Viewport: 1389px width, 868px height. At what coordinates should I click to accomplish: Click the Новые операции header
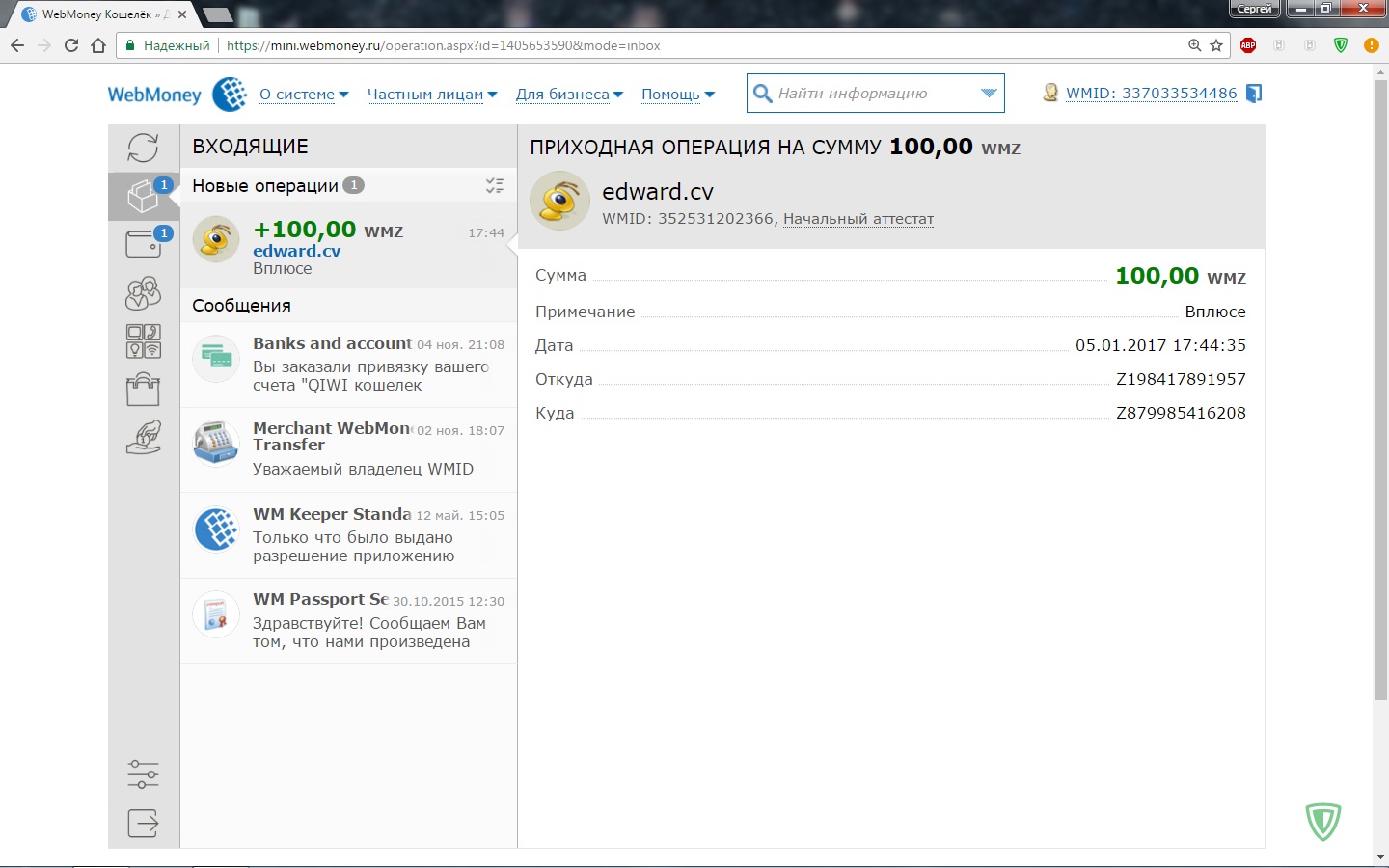[265, 186]
